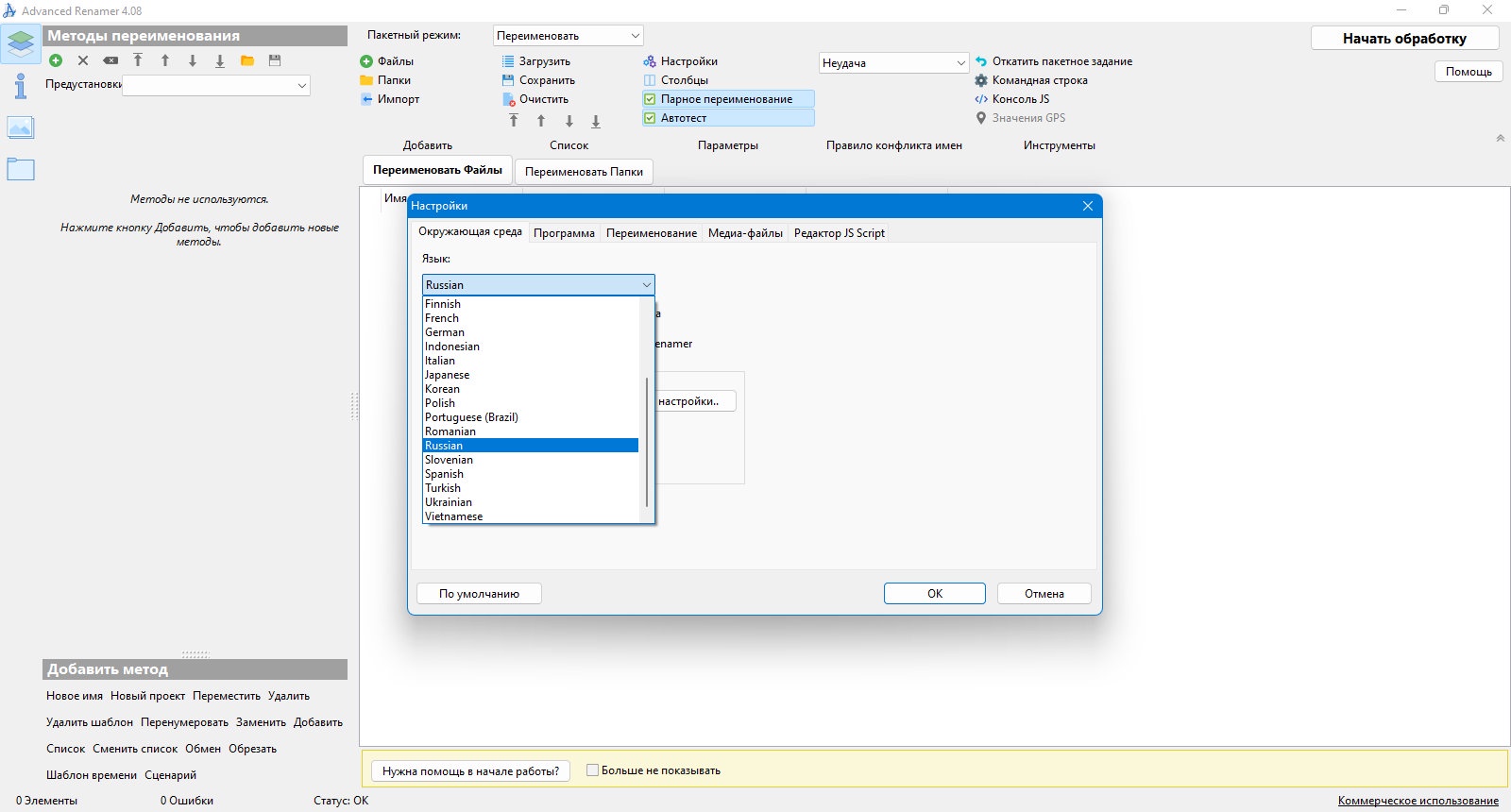Open Консоль JS tool
The height and width of the screenshot is (812, 1511).
pyautogui.click(x=1012, y=99)
